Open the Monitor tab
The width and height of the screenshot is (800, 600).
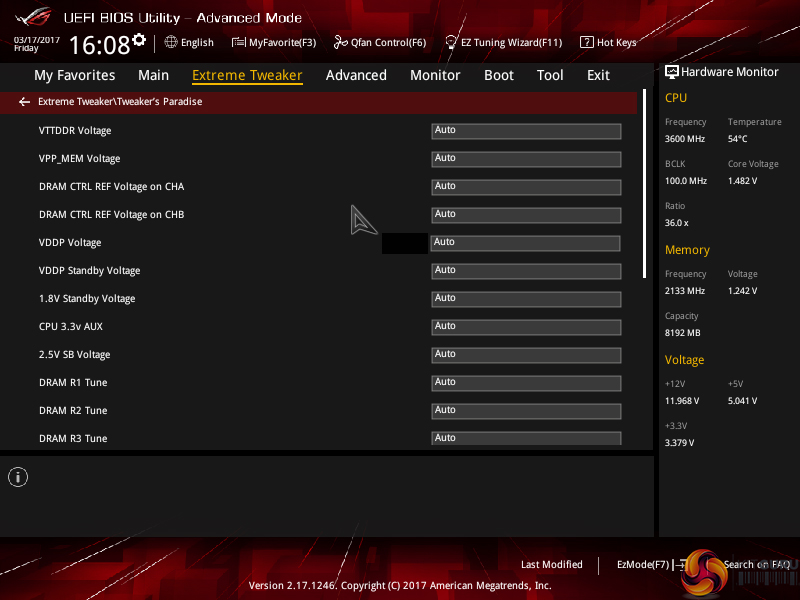(435, 75)
